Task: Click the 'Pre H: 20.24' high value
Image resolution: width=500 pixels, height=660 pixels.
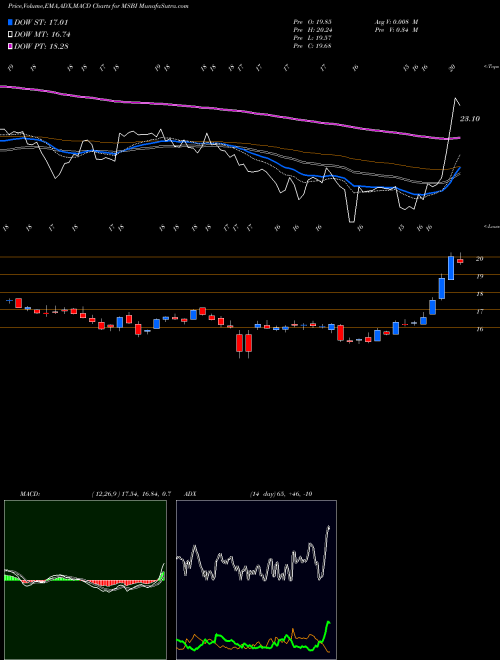Action: (x=312, y=30)
